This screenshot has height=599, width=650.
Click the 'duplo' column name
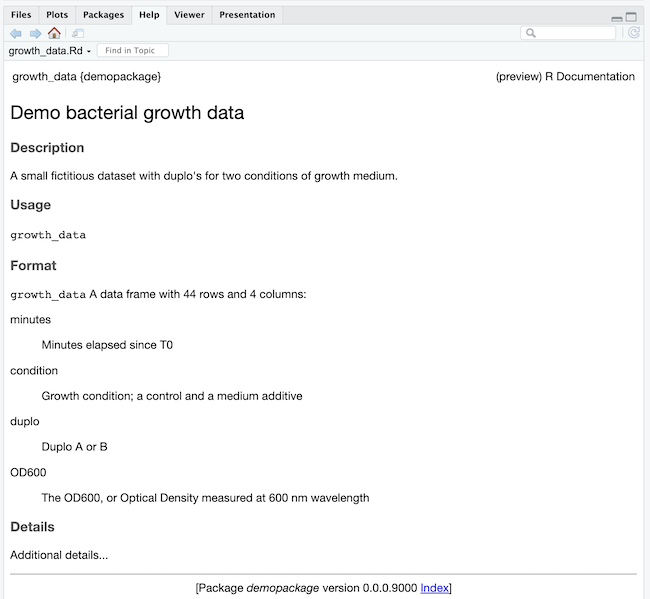[25, 422]
